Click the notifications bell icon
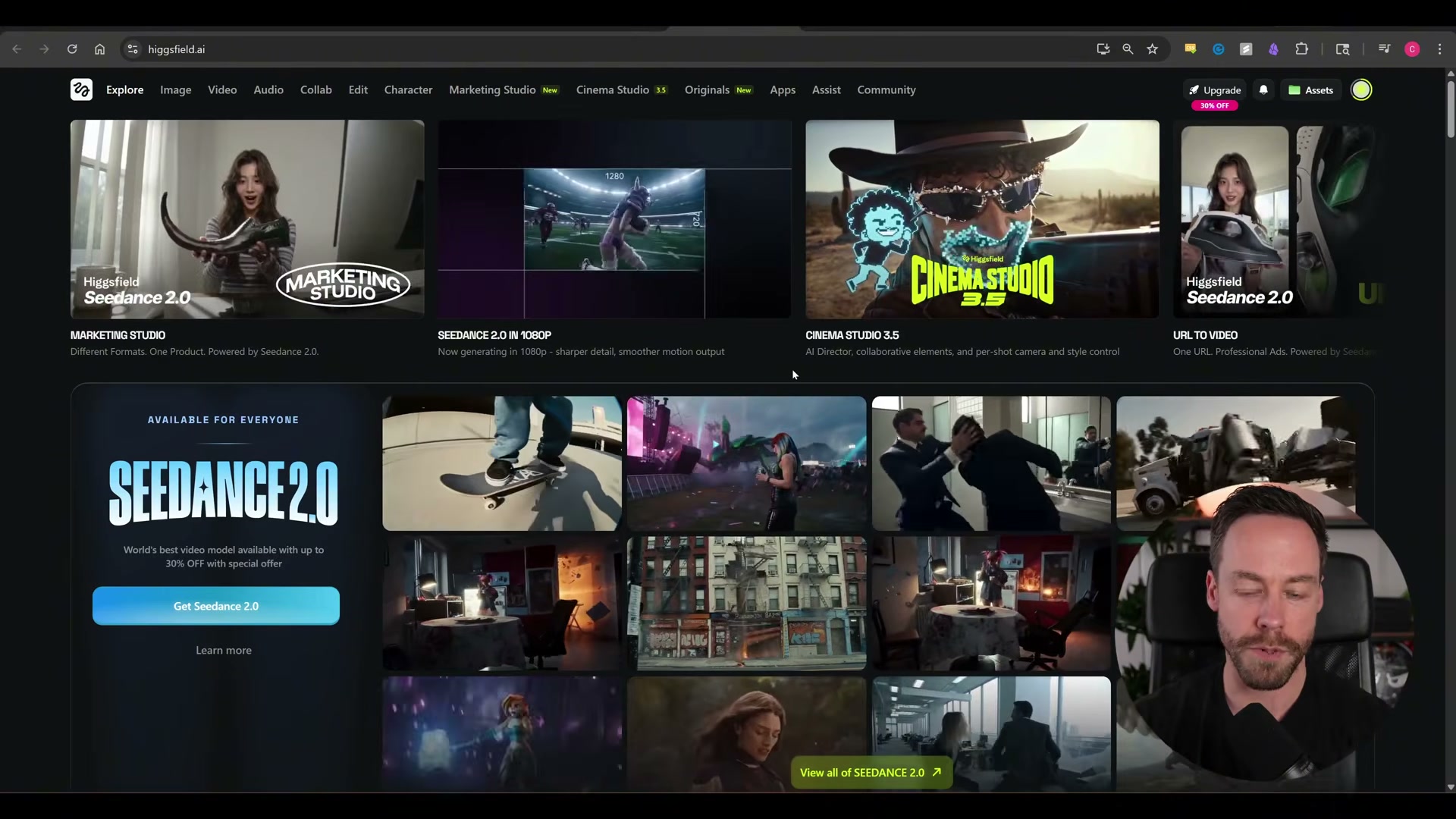 (1263, 89)
